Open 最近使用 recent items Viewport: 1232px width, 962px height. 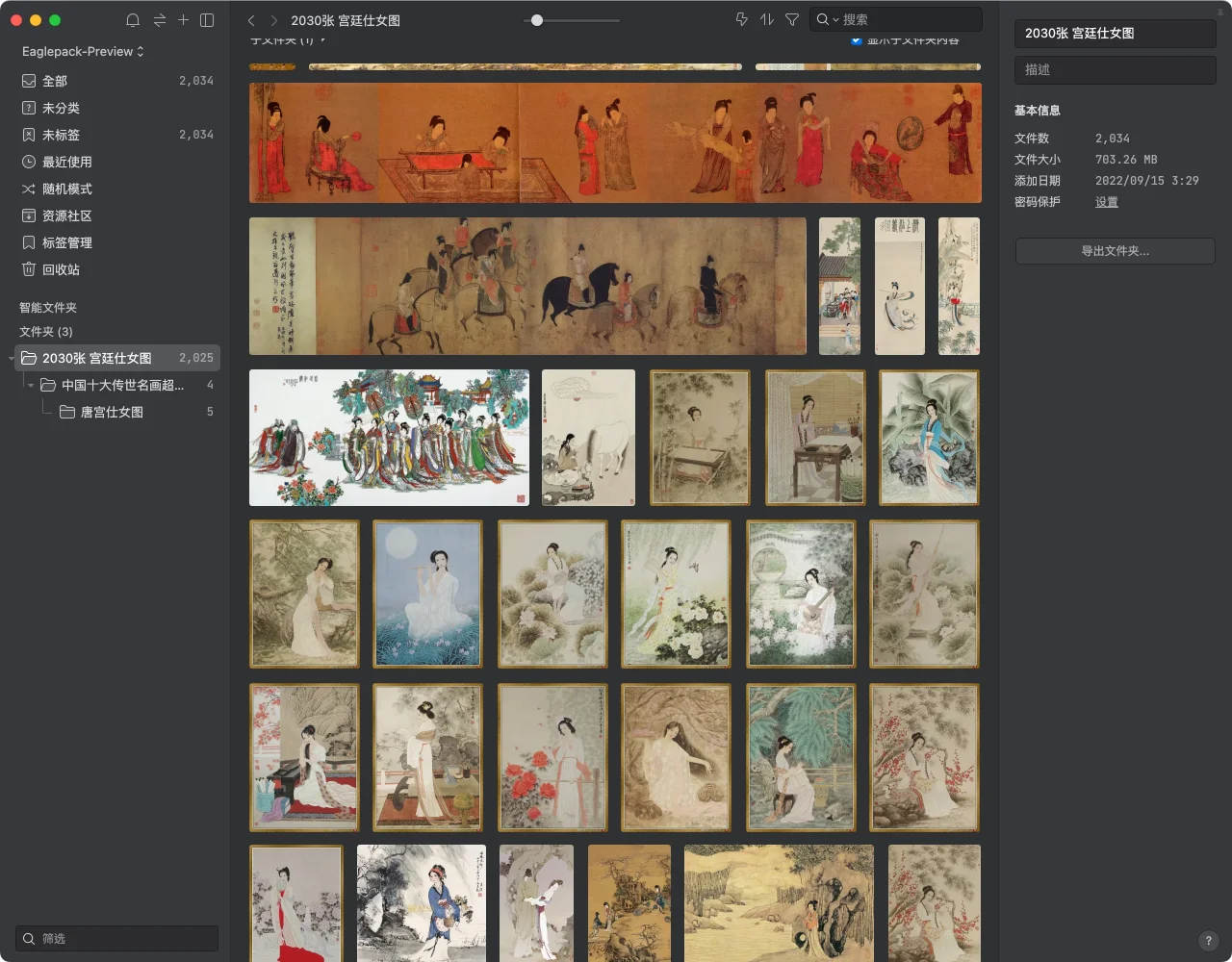click(117, 162)
